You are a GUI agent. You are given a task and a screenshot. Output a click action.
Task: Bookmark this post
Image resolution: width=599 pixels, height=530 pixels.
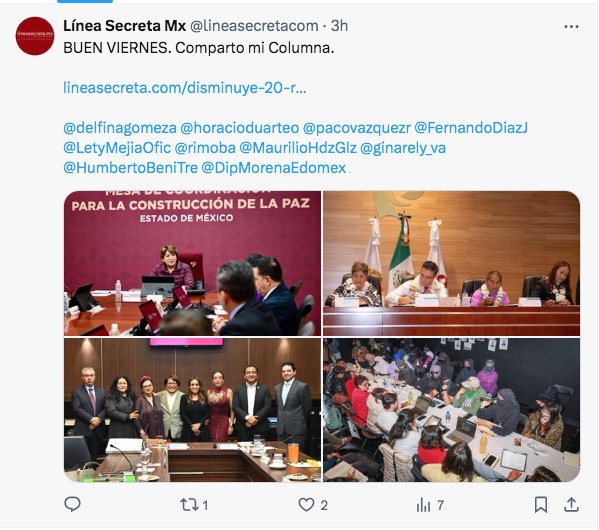coord(541,505)
